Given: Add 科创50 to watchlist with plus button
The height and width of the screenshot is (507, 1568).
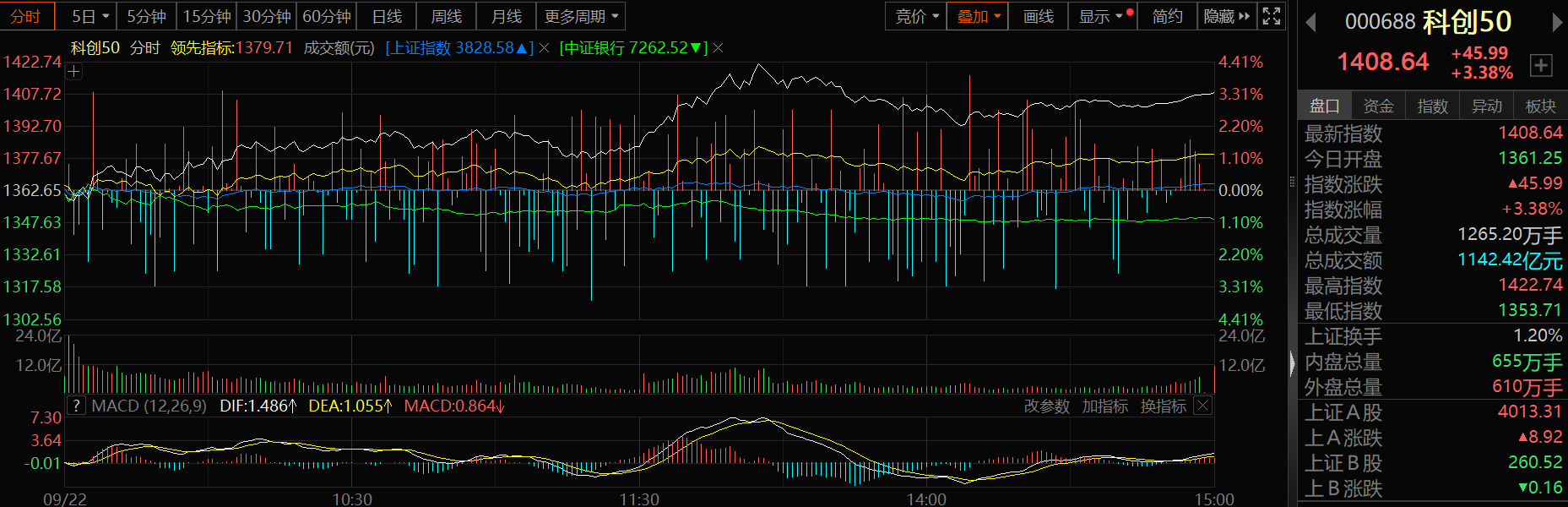Looking at the screenshot, I should pos(1541,65).
